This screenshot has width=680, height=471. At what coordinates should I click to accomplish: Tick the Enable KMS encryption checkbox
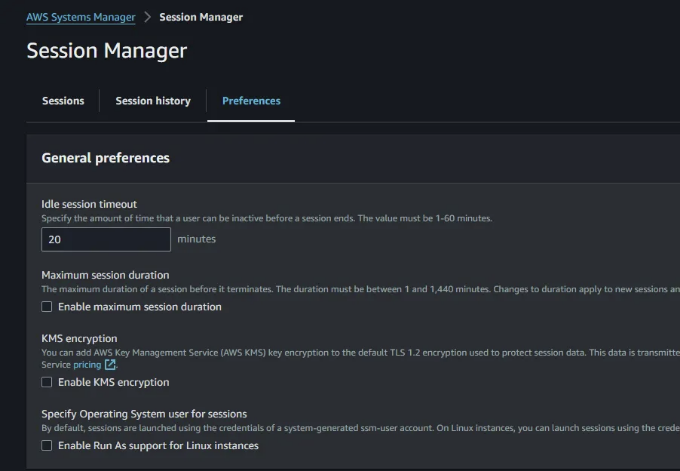tap(47, 382)
